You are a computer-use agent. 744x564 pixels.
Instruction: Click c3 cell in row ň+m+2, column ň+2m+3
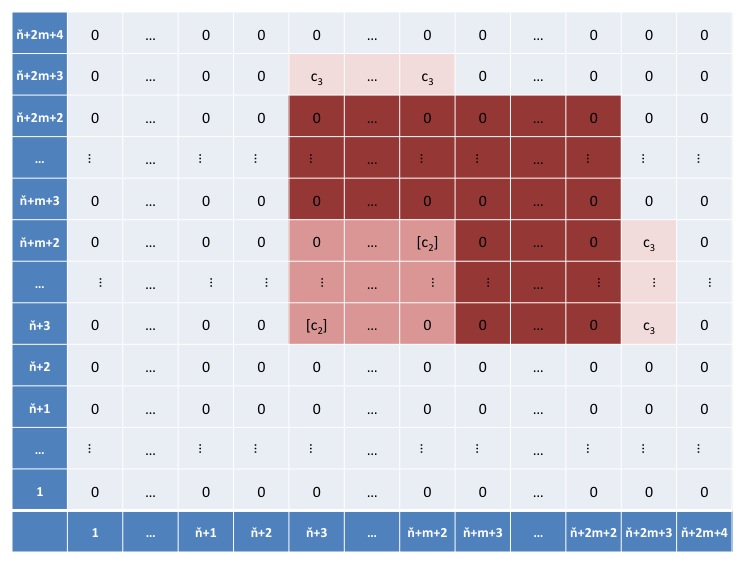pos(649,242)
